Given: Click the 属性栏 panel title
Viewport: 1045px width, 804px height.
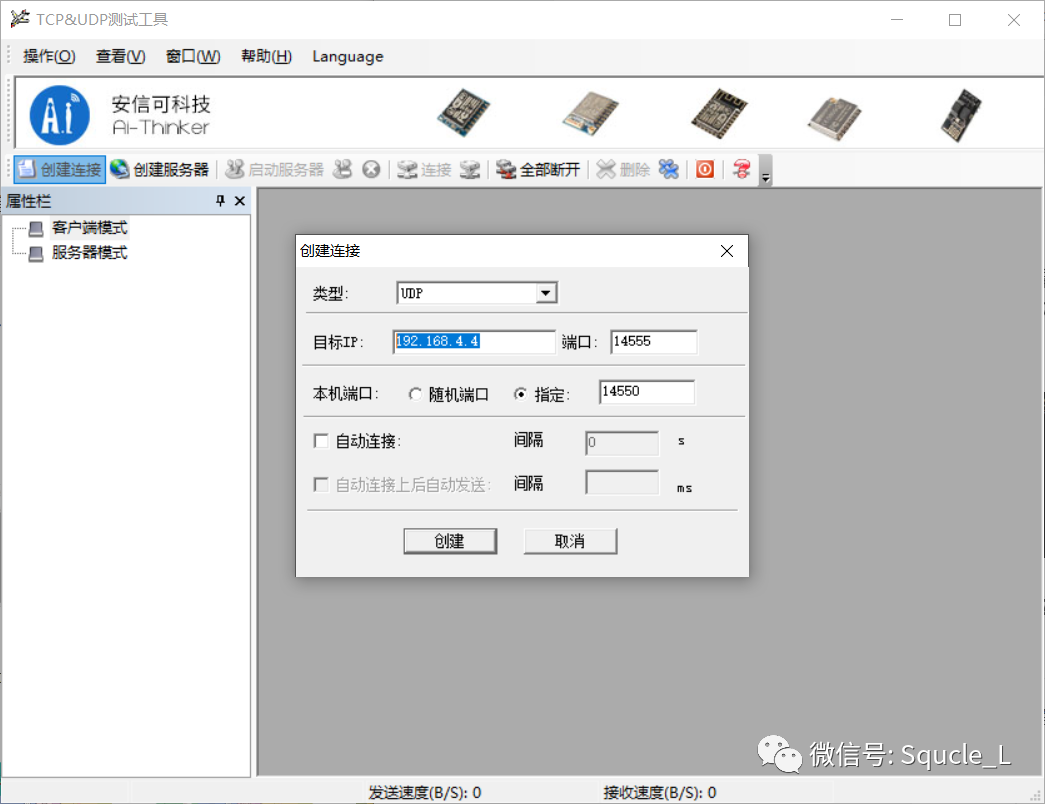Looking at the screenshot, I should pyautogui.click(x=29, y=201).
